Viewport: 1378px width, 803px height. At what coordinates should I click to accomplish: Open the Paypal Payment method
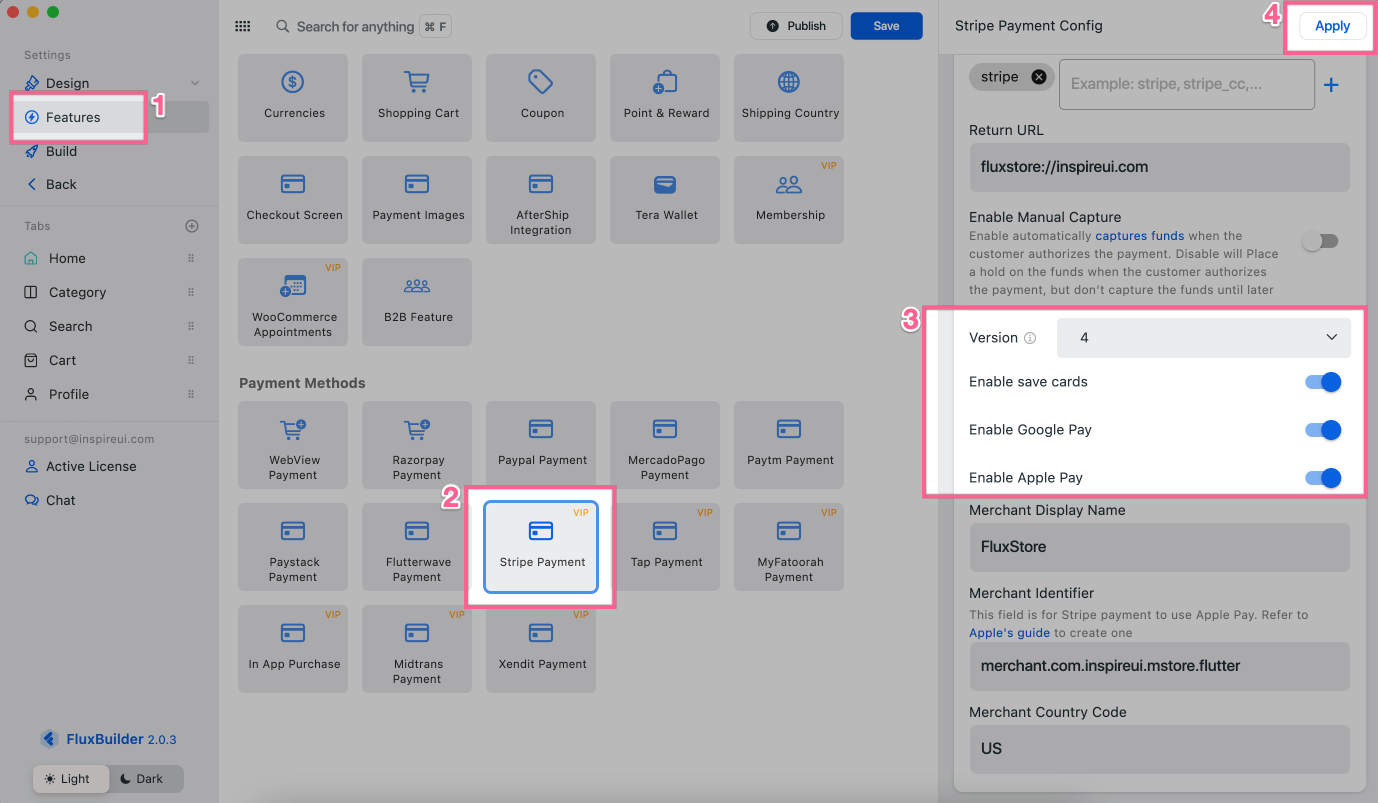click(542, 443)
